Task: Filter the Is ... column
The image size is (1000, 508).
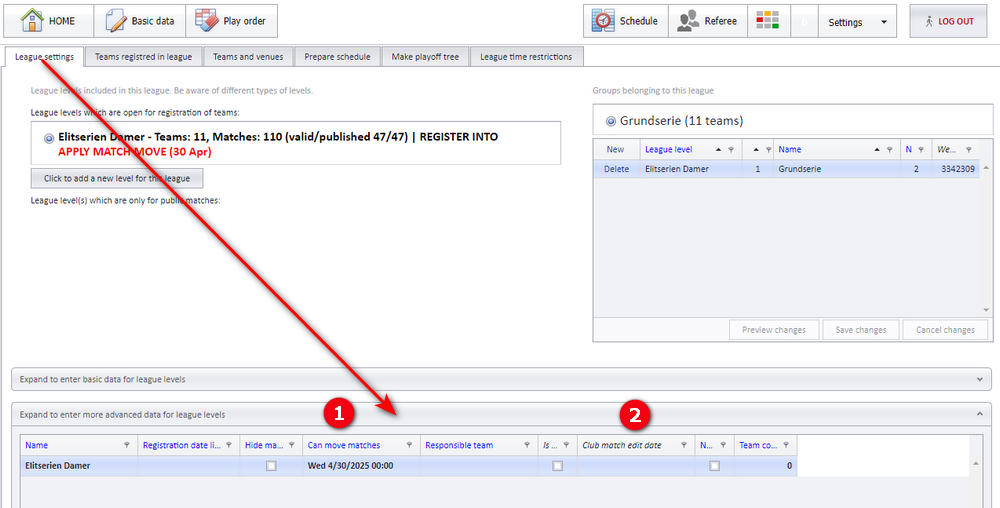Action: [x=566, y=446]
